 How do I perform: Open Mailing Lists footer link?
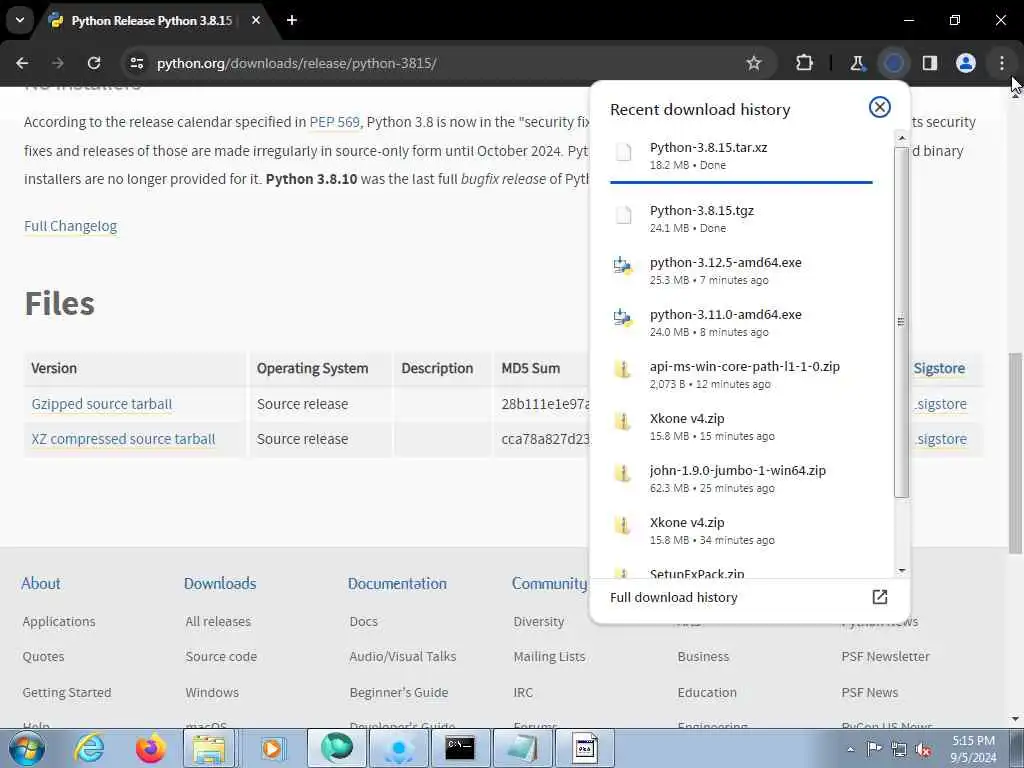click(x=549, y=656)
